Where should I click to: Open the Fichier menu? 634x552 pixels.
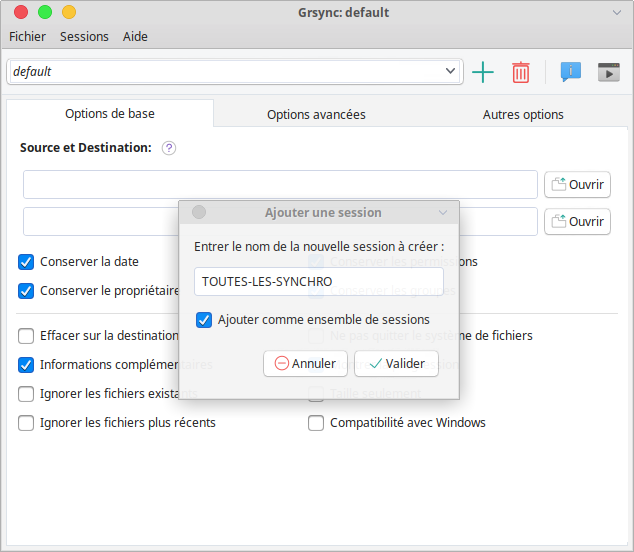27,36
